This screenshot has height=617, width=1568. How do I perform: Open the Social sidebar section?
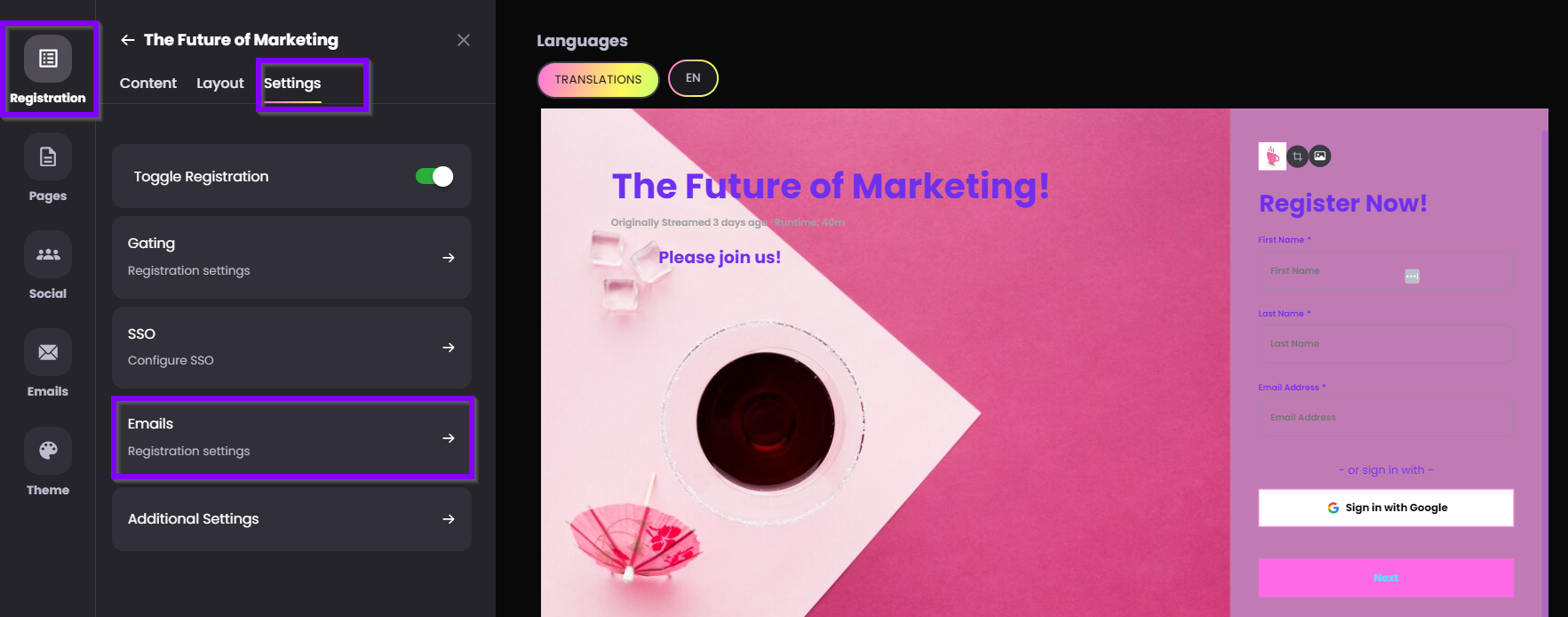click(x=48, y=267)
